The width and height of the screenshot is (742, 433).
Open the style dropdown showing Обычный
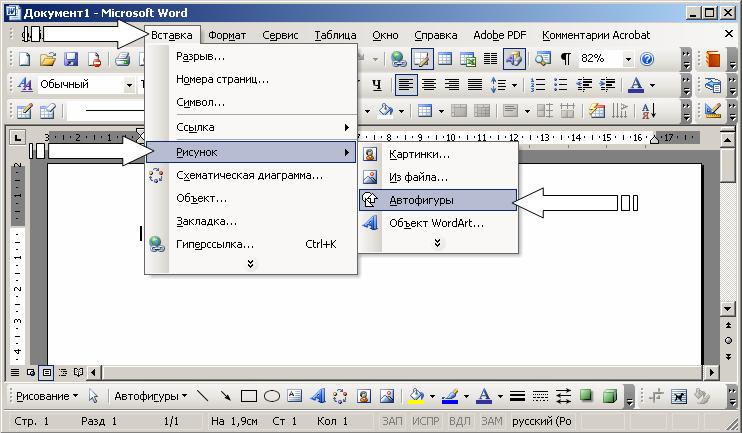click(130, 85)
